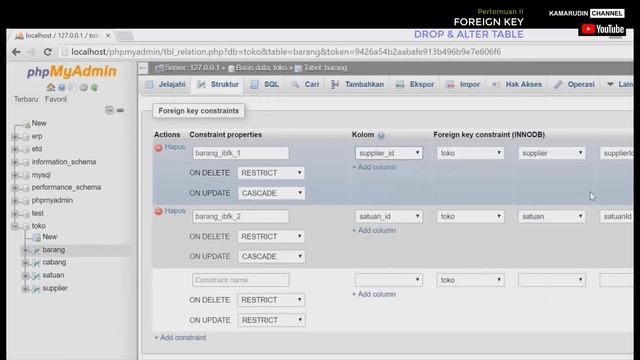Viewport: 640px width, 360px height.
Task: Expand the test database node
Action: 15,213
